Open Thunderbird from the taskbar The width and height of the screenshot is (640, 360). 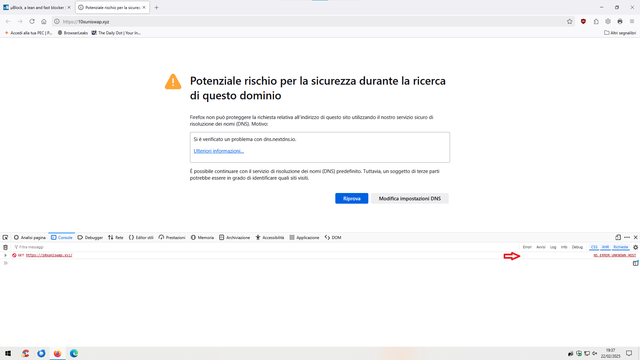click(41, 353)
